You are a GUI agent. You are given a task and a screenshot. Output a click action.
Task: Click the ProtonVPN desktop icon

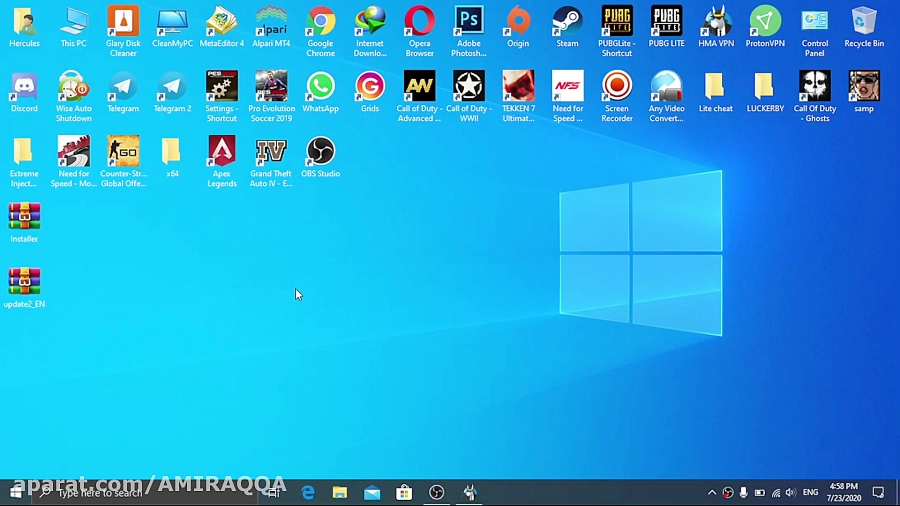(x=765, y=27)
